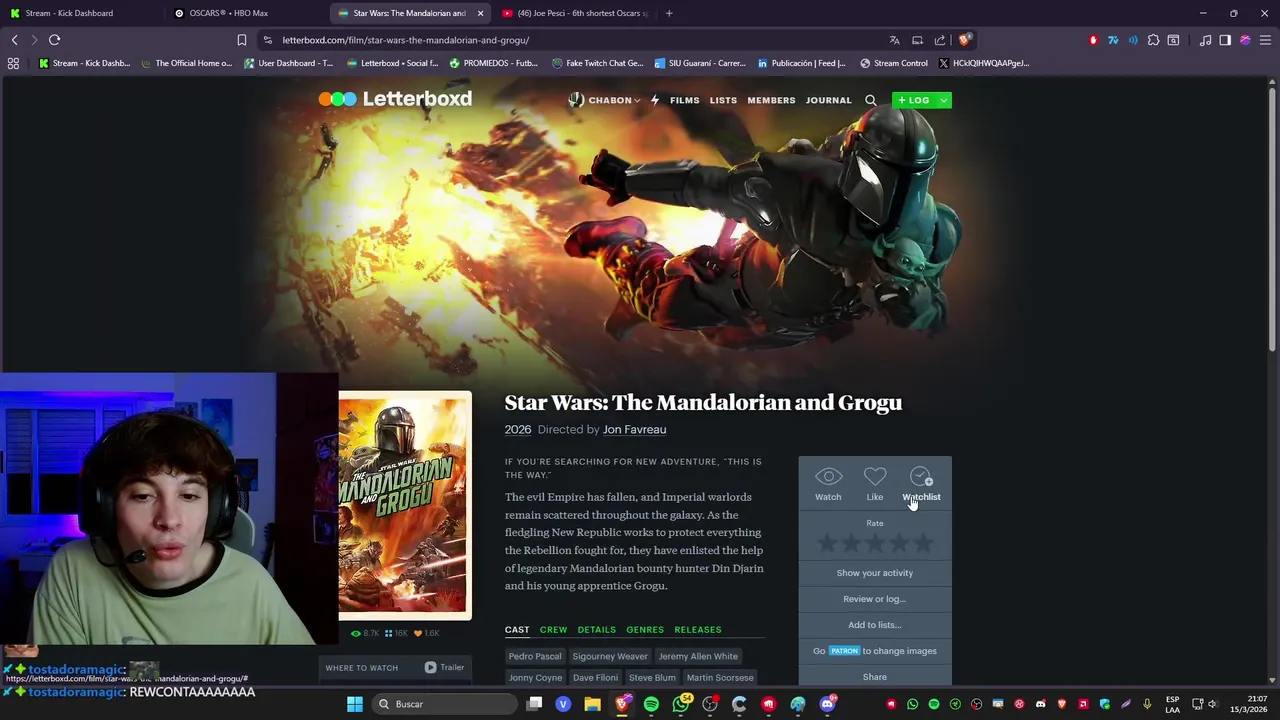Click Review or log...
1280x720 pixels.
875,599
